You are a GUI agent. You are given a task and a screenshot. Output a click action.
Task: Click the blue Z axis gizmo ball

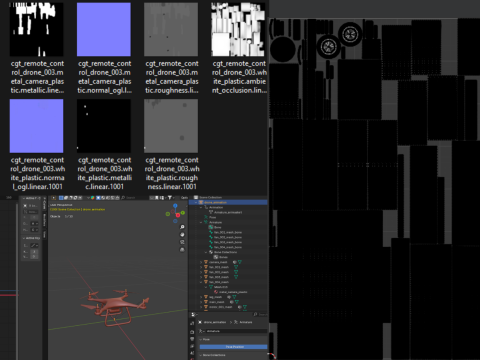click(175, 206)
